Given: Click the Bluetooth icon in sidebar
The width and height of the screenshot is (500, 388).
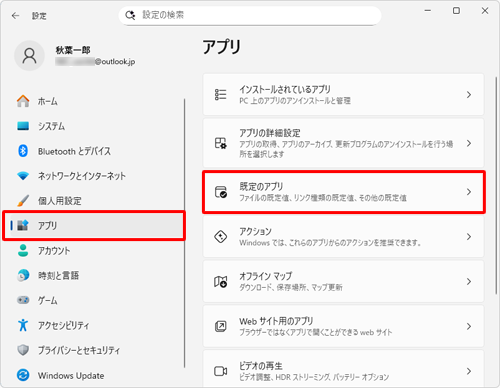Looking at the screenshot, I should (23, 151).
